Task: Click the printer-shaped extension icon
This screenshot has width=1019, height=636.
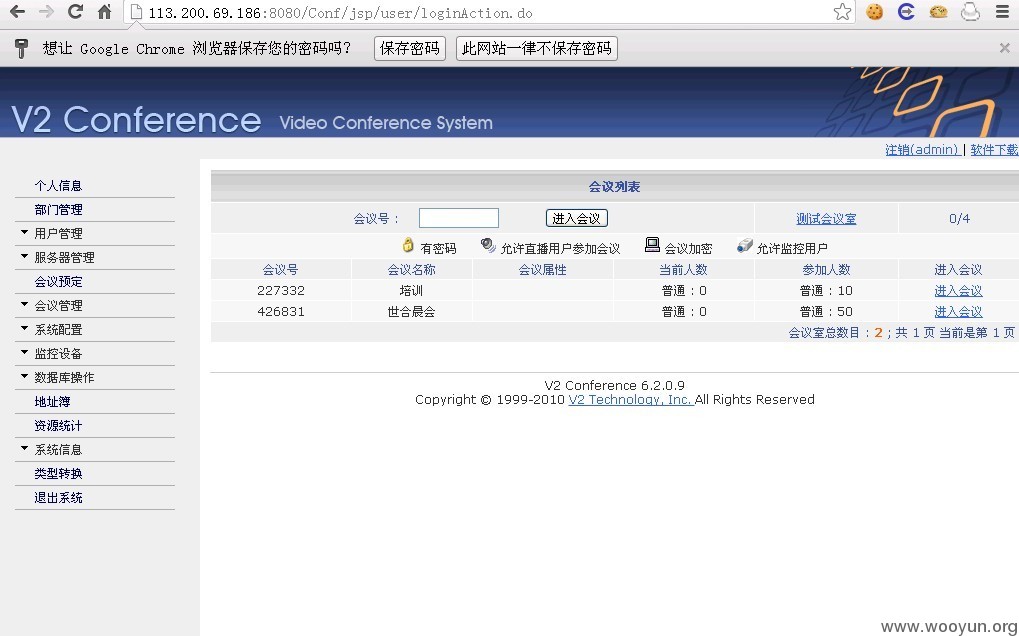Action: [970, 12]
